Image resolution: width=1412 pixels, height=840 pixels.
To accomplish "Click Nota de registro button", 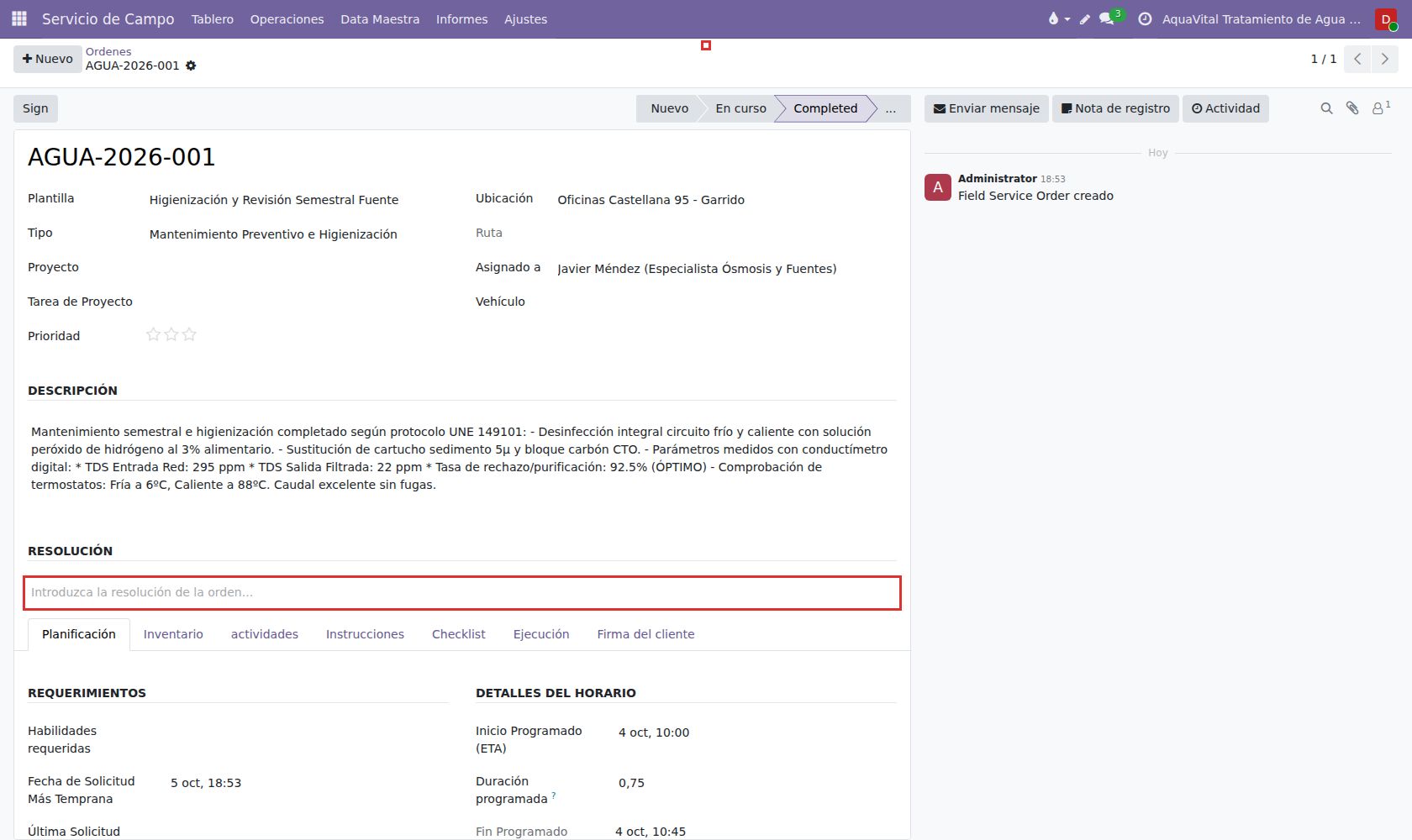I will tap(1115, 108).
